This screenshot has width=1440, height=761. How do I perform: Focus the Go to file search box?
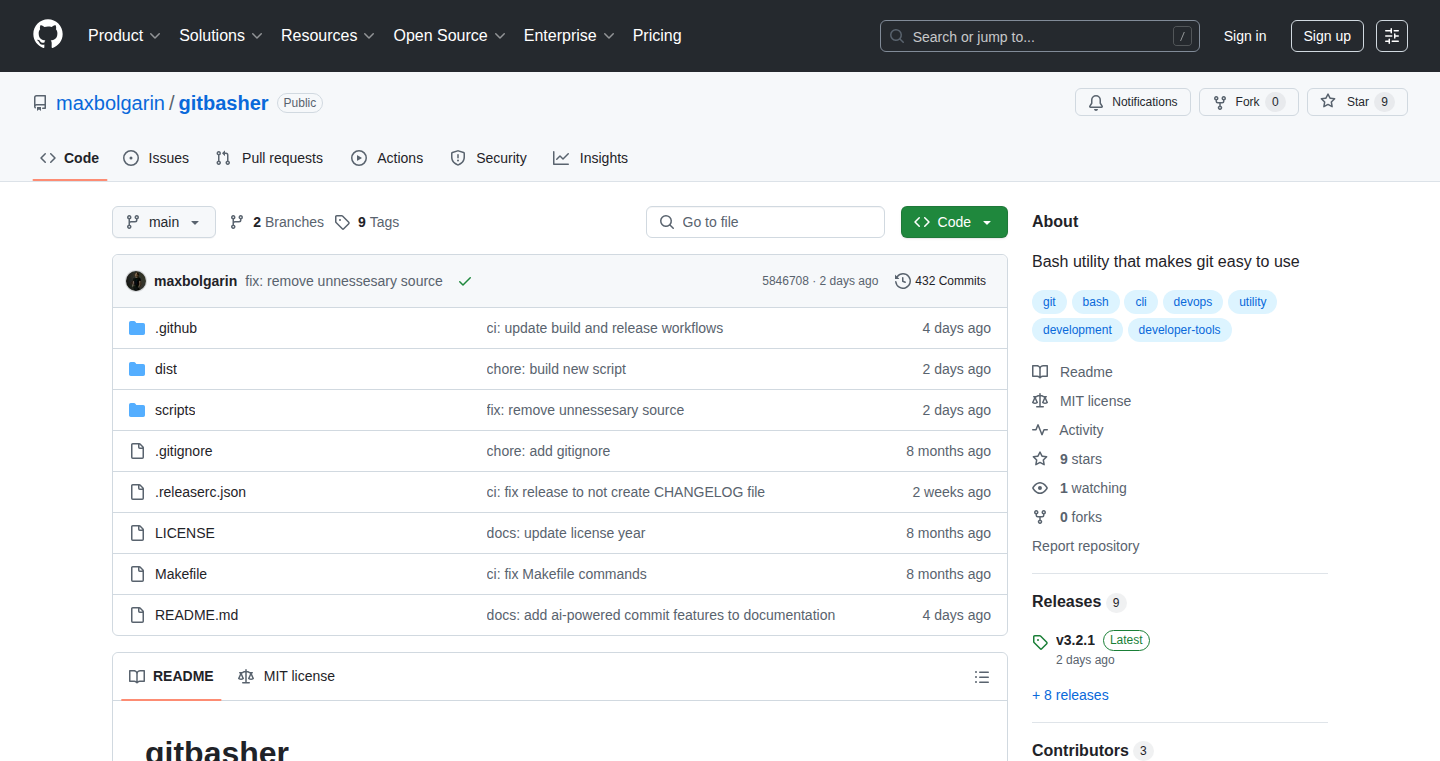click(x=766, y=222)
